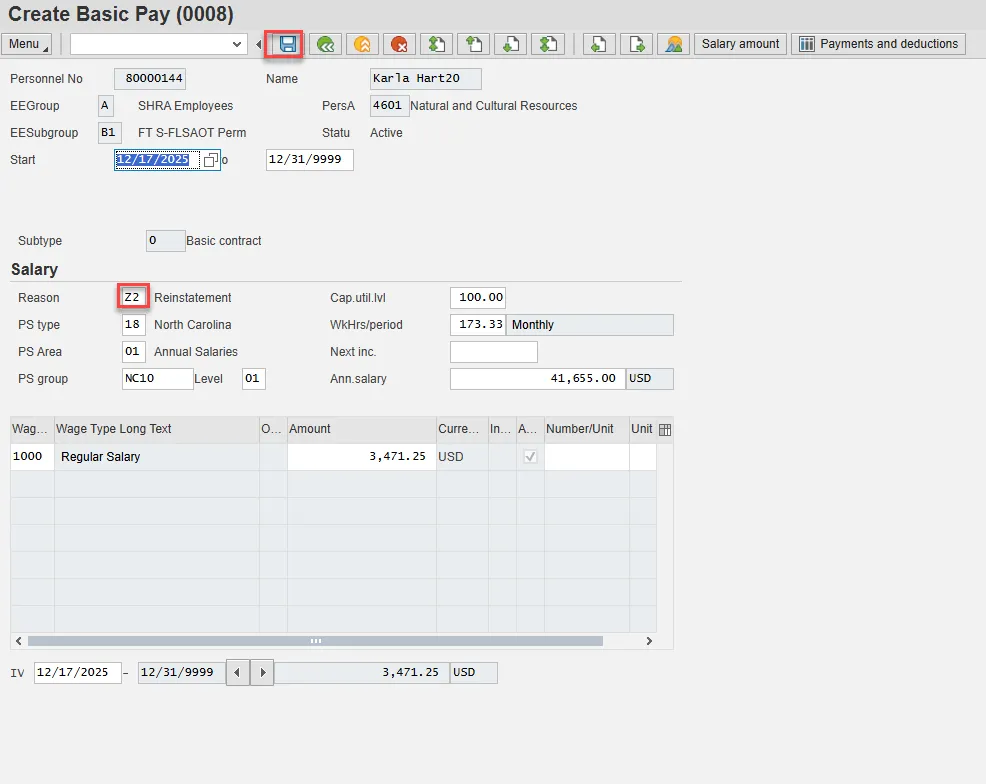Click the Save (floppy disk) icon
Viewport: 986px width, 784px height.
coord(288,44)
